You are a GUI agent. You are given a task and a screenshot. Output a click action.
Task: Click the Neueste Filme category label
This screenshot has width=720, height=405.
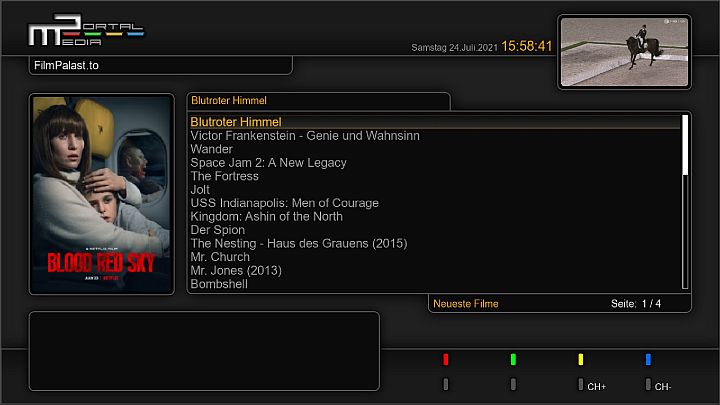click(465, 303)
